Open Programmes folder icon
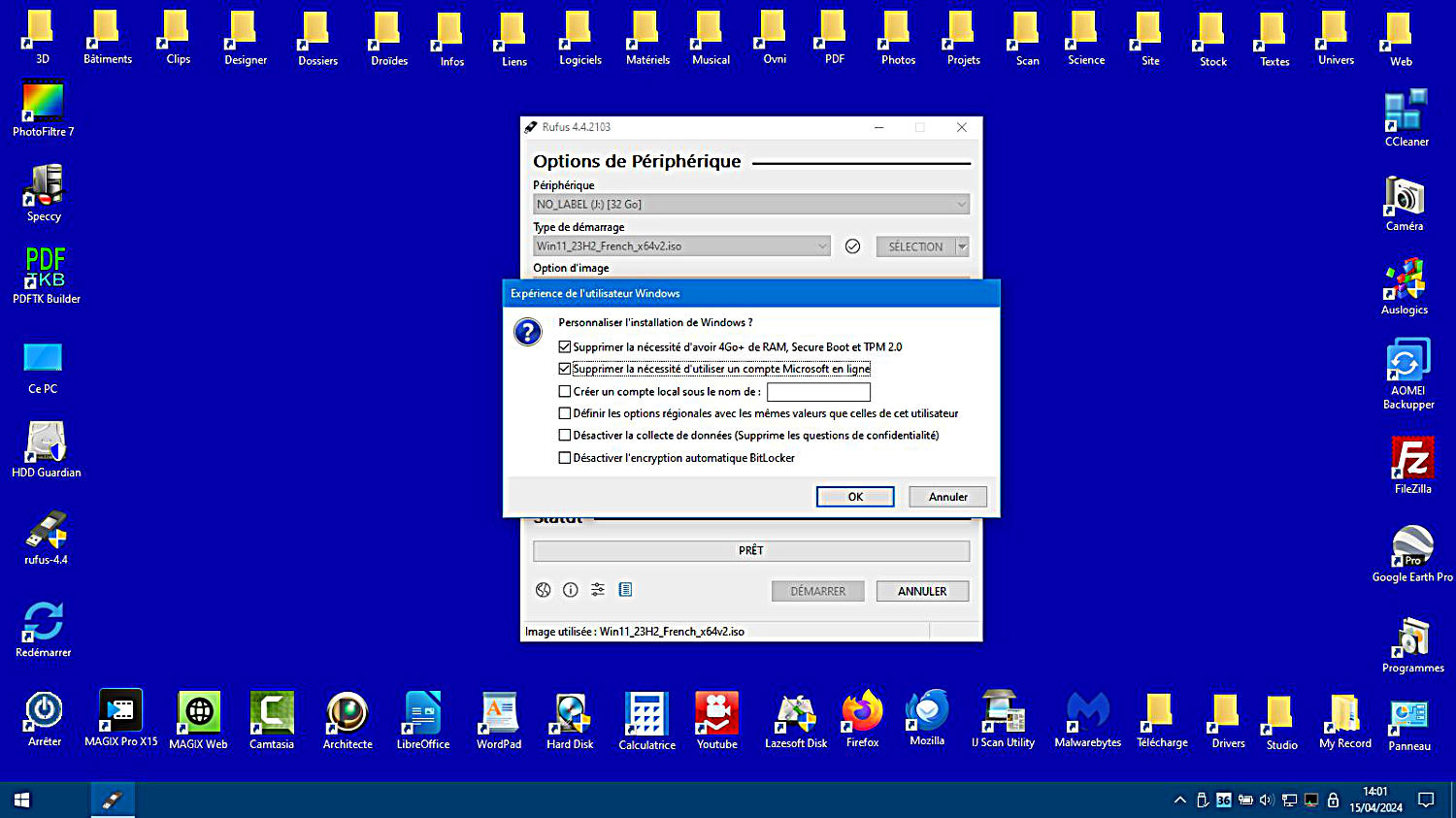 (x=1412, y=644)
